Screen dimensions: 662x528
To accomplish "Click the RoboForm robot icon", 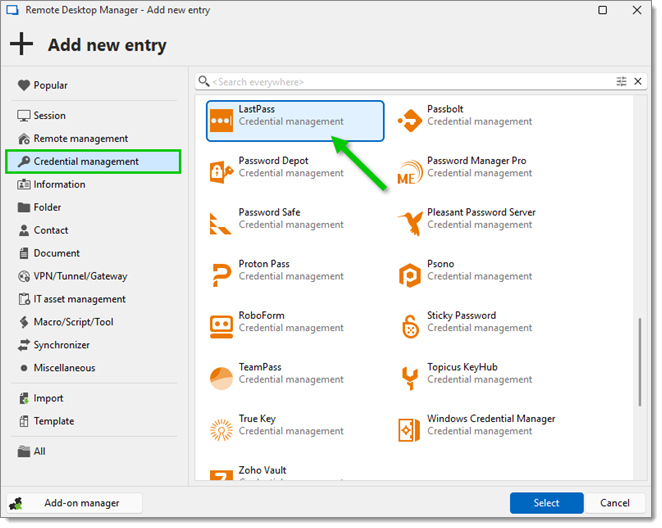I will [x=221, y=327].
